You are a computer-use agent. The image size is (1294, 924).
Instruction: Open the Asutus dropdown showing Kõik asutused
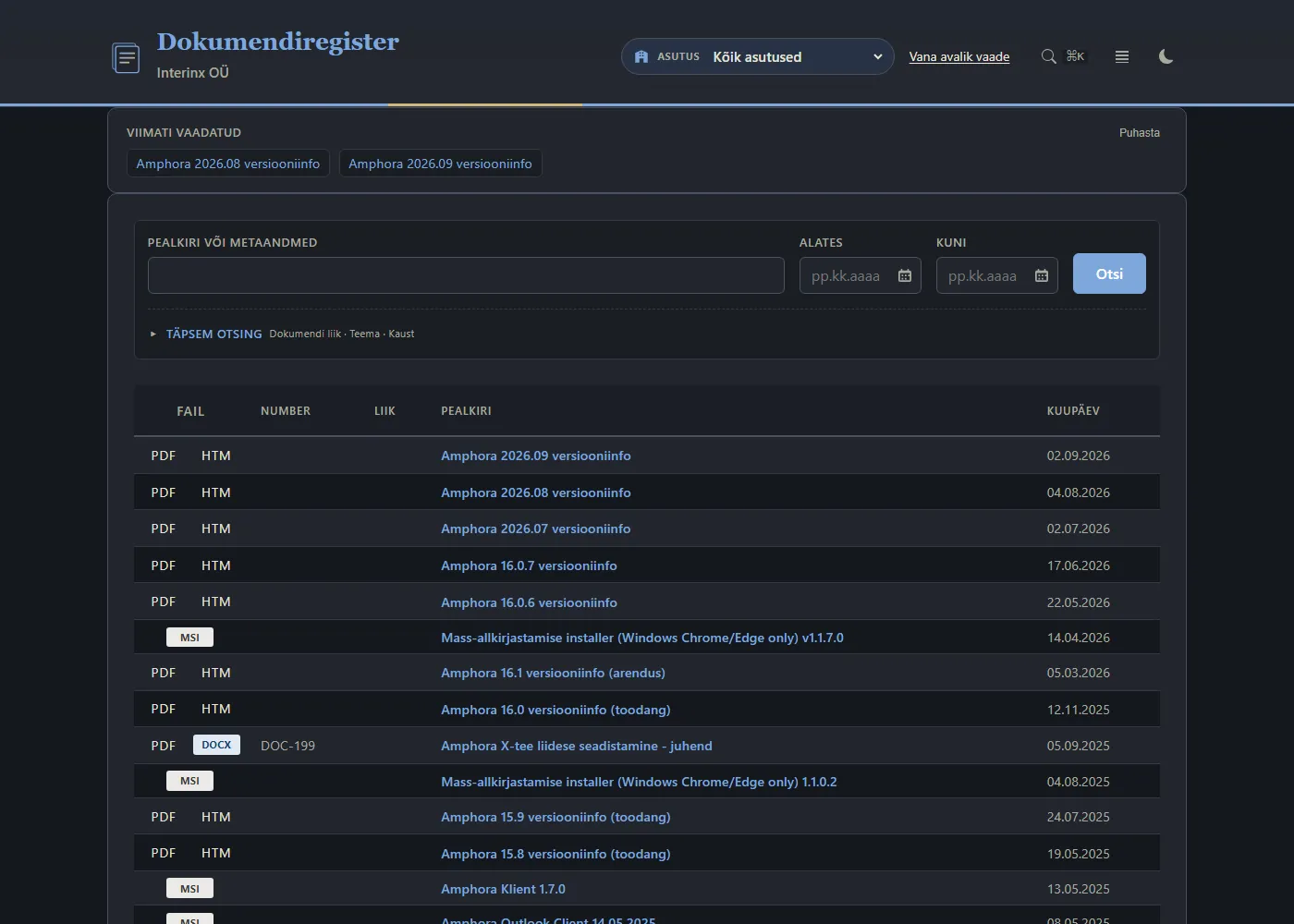[758, 56]
